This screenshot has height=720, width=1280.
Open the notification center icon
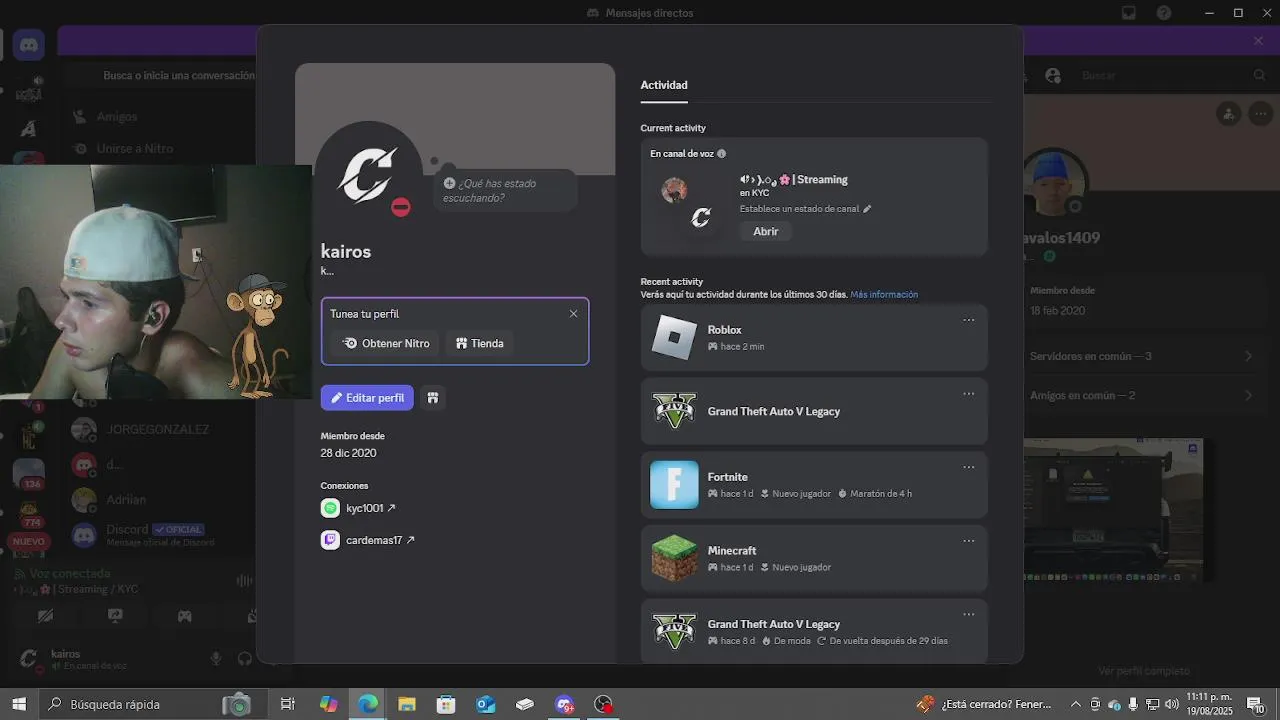[x=1255, y=704]
